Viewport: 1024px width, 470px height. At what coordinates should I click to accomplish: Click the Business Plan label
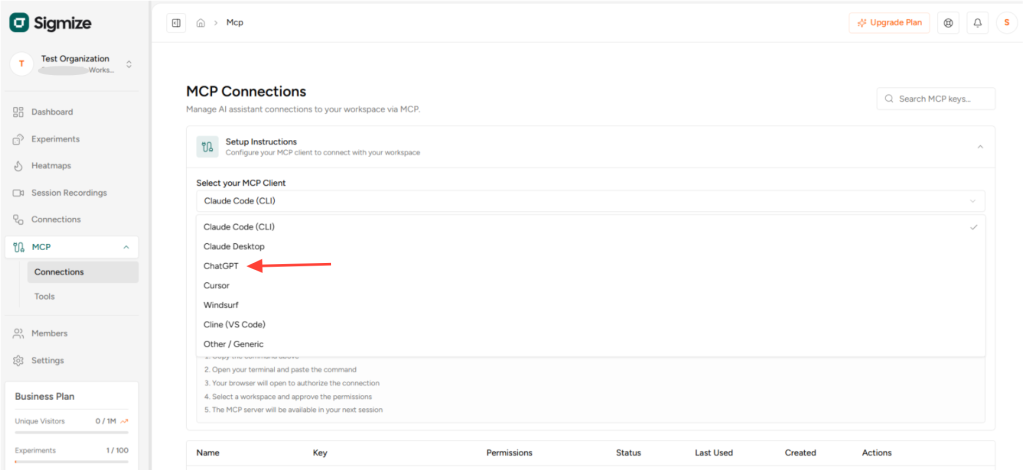(x=44, y=397)
